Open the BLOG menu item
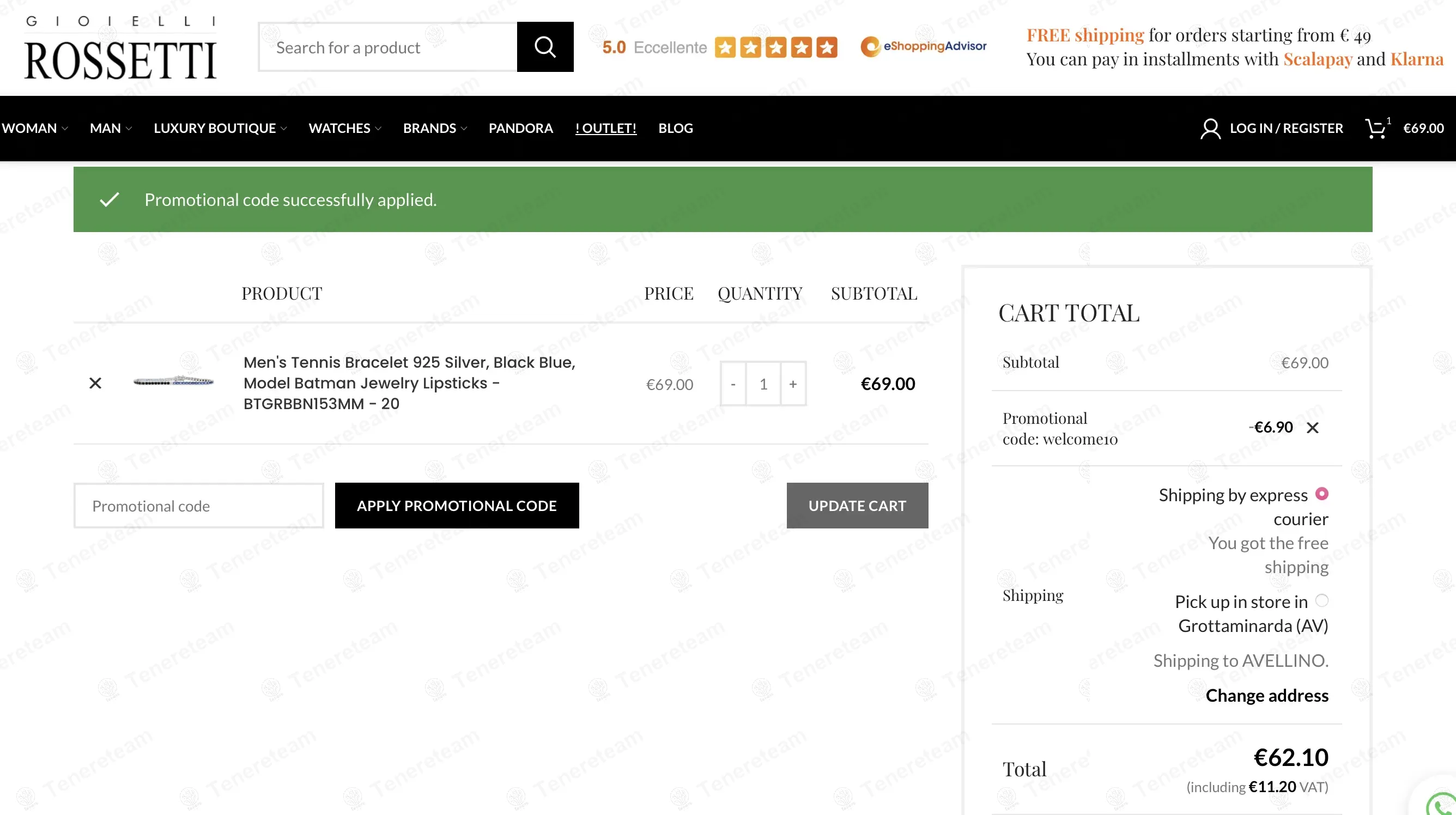1456x815 pixels. [x=676, y=129]
